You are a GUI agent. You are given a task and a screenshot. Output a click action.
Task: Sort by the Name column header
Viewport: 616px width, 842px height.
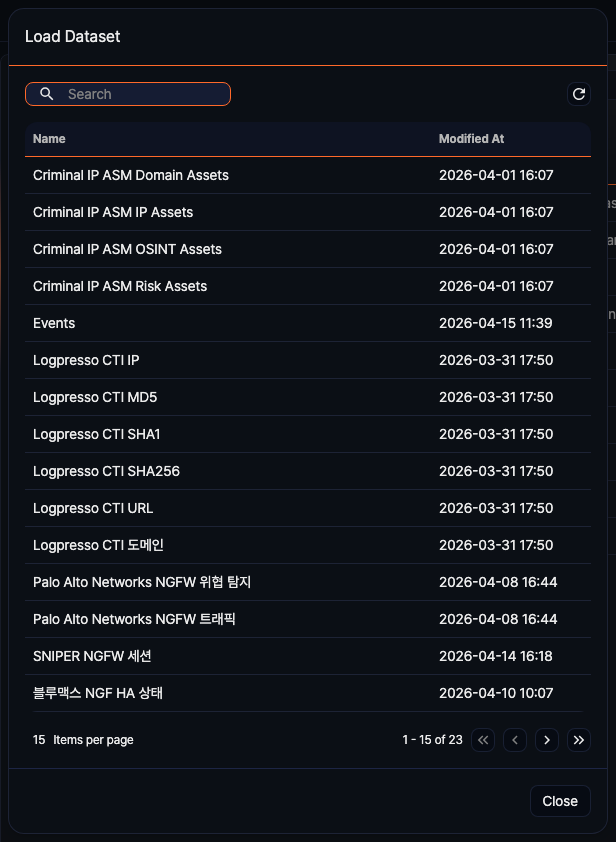49,139
